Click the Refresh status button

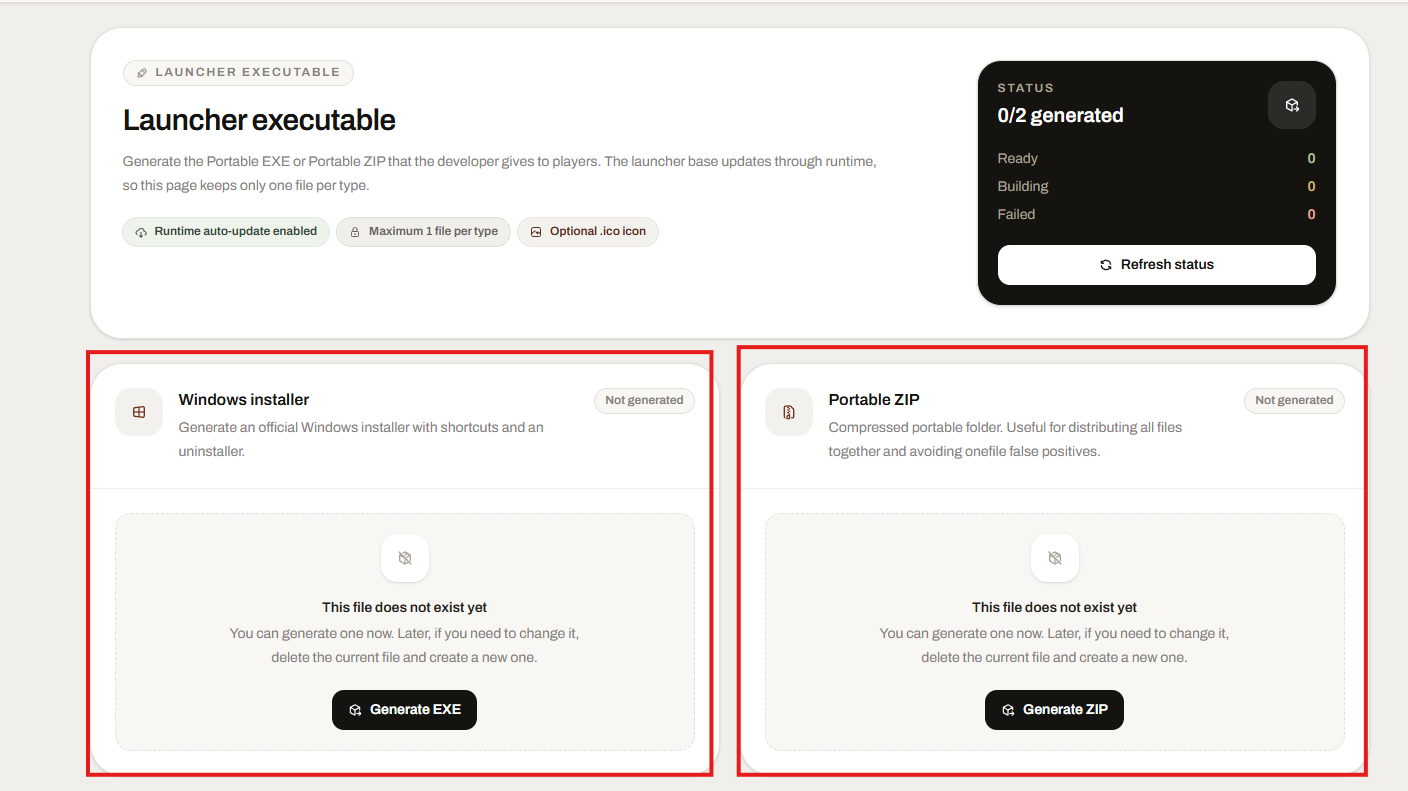click(x=1156, y=265)
